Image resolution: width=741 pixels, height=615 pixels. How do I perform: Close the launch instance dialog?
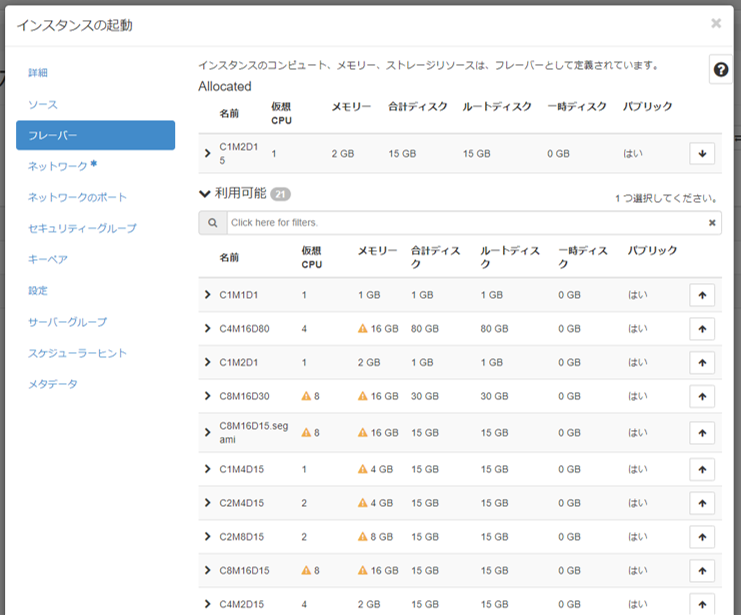(716, 23)
